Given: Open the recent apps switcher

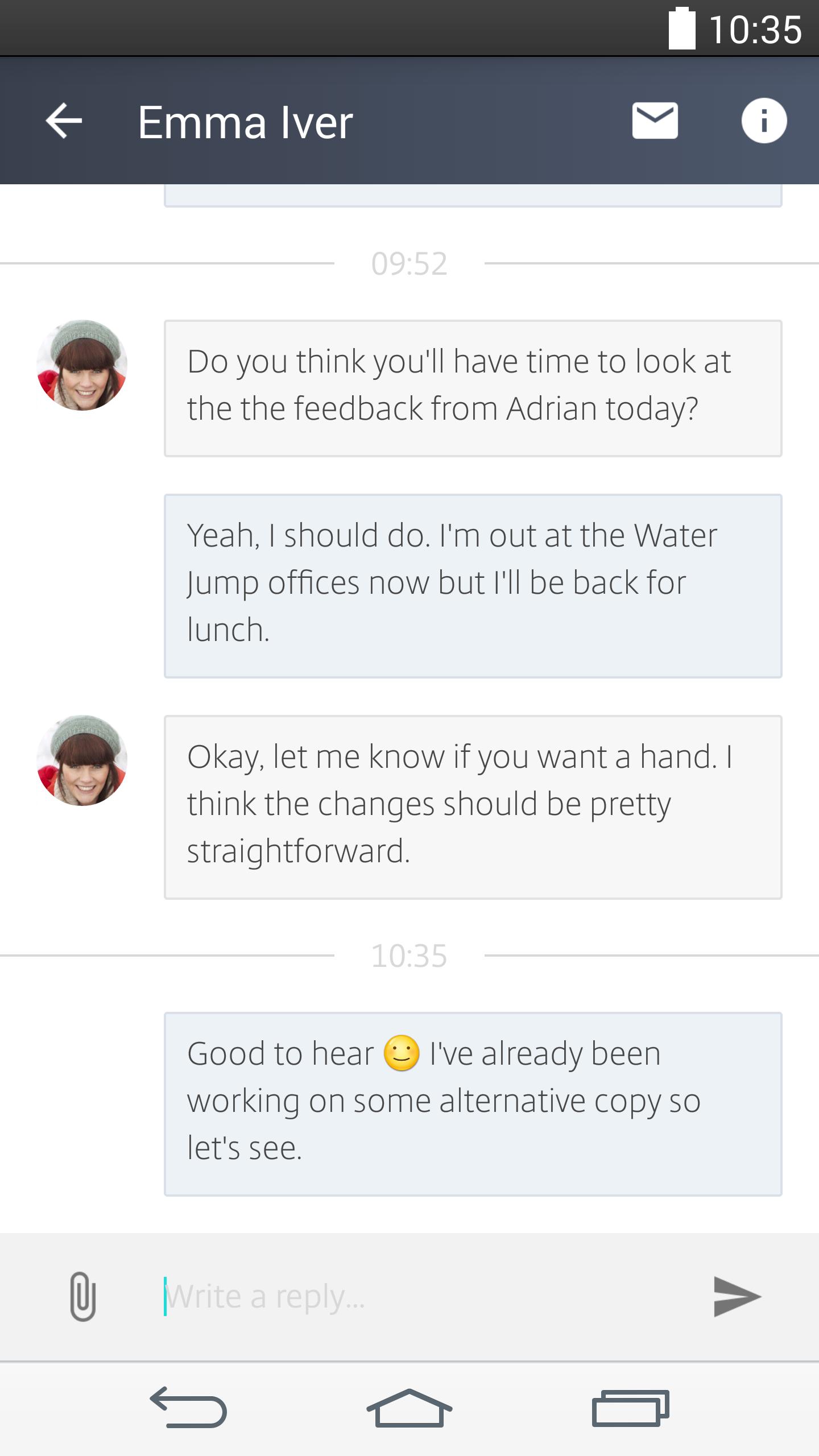Looking at the screenshot, I should pyautogui.click(x=630, y=1408).
